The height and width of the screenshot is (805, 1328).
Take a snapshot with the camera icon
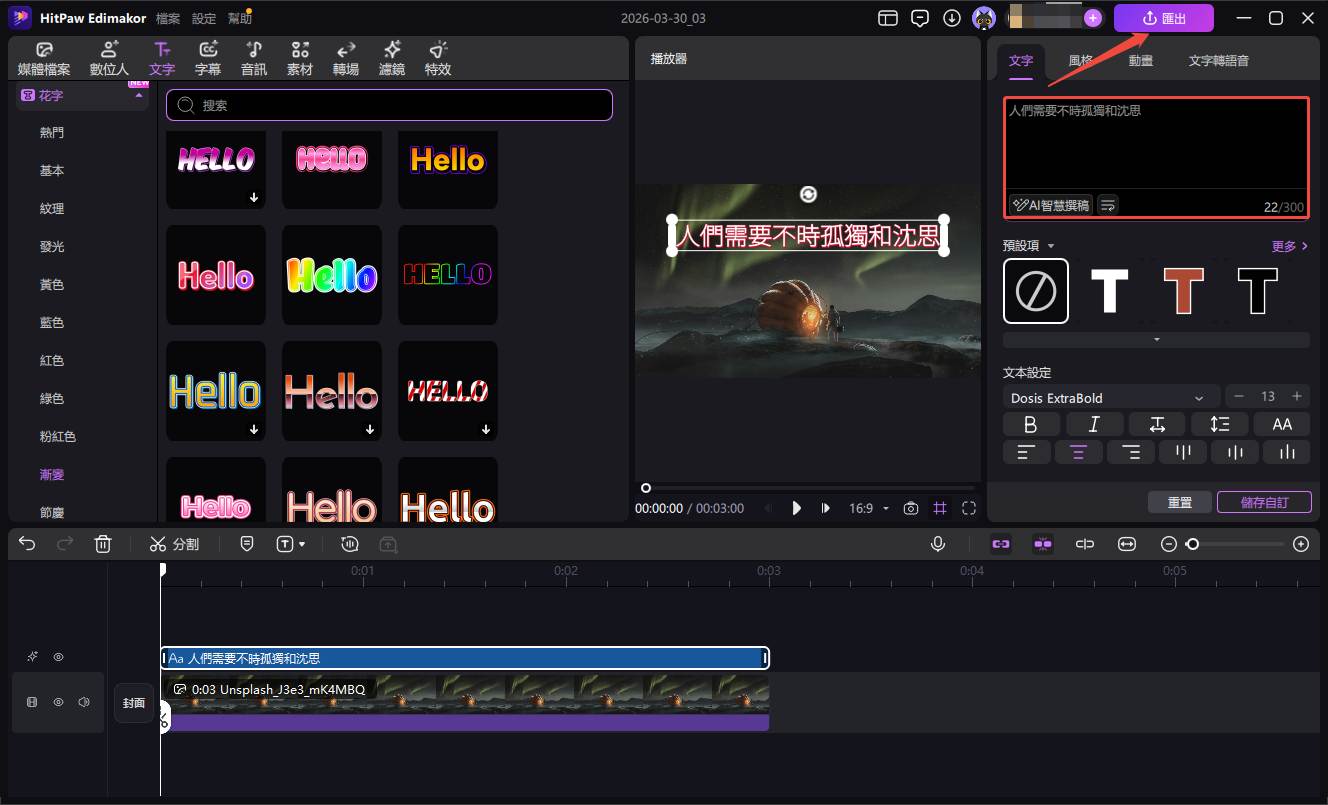(x=910, y=508)
